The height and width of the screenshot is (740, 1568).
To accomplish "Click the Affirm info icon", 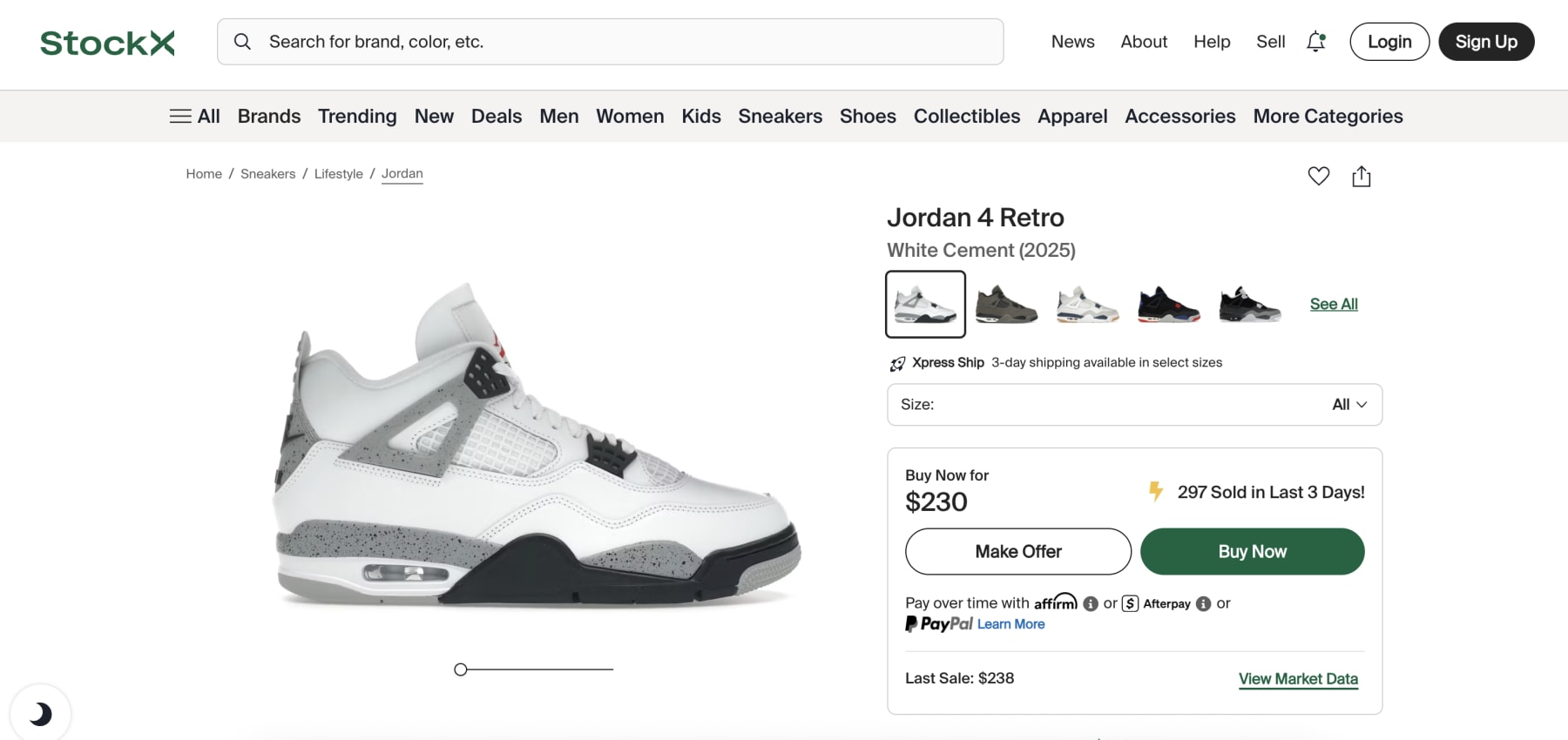I will click(x=1091, y=603).
